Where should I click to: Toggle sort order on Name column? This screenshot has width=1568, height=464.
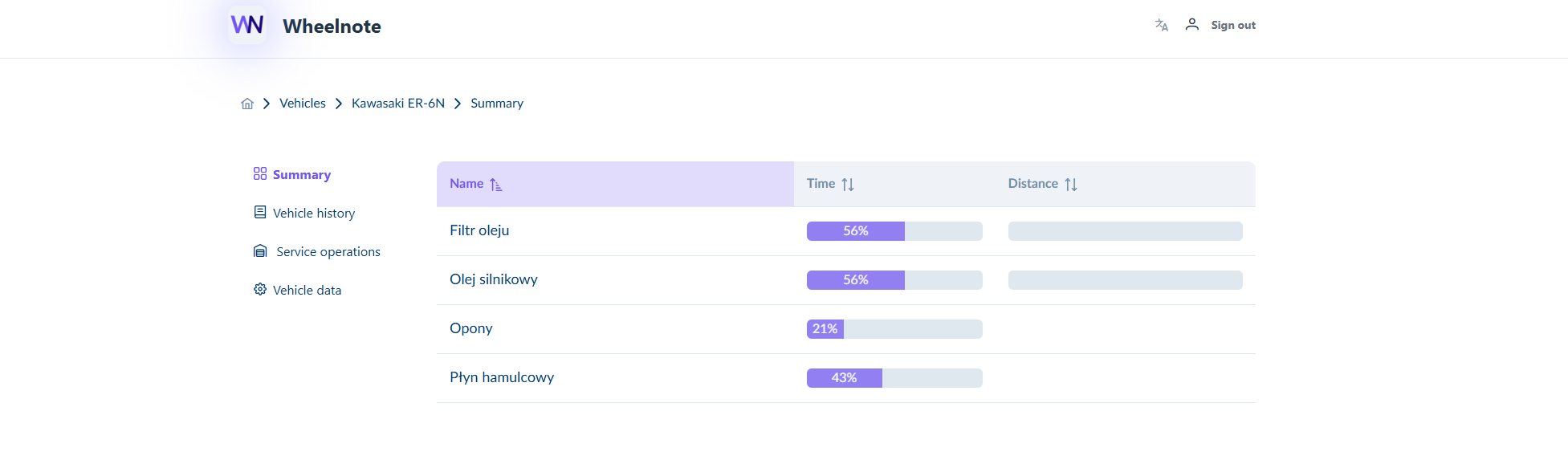tap(495, 185)
